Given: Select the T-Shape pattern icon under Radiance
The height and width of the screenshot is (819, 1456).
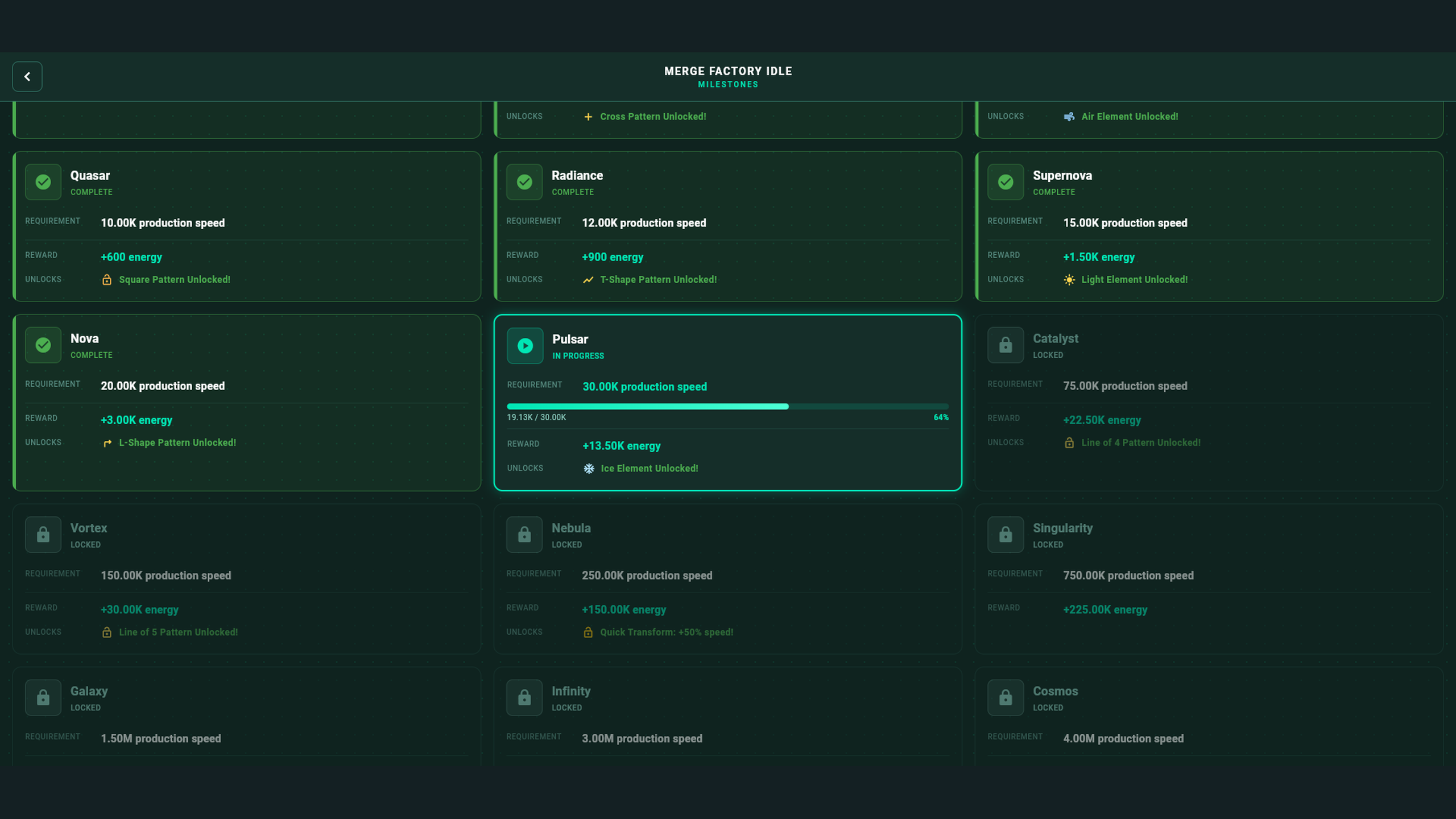Looking at the screenshot, I should [x=588, y=279].
